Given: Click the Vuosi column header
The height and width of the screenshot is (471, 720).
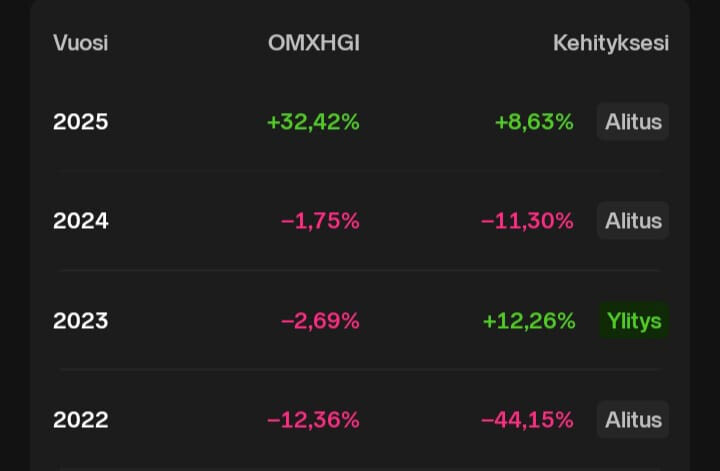Looking at the screenshot, I should (80, 43).
